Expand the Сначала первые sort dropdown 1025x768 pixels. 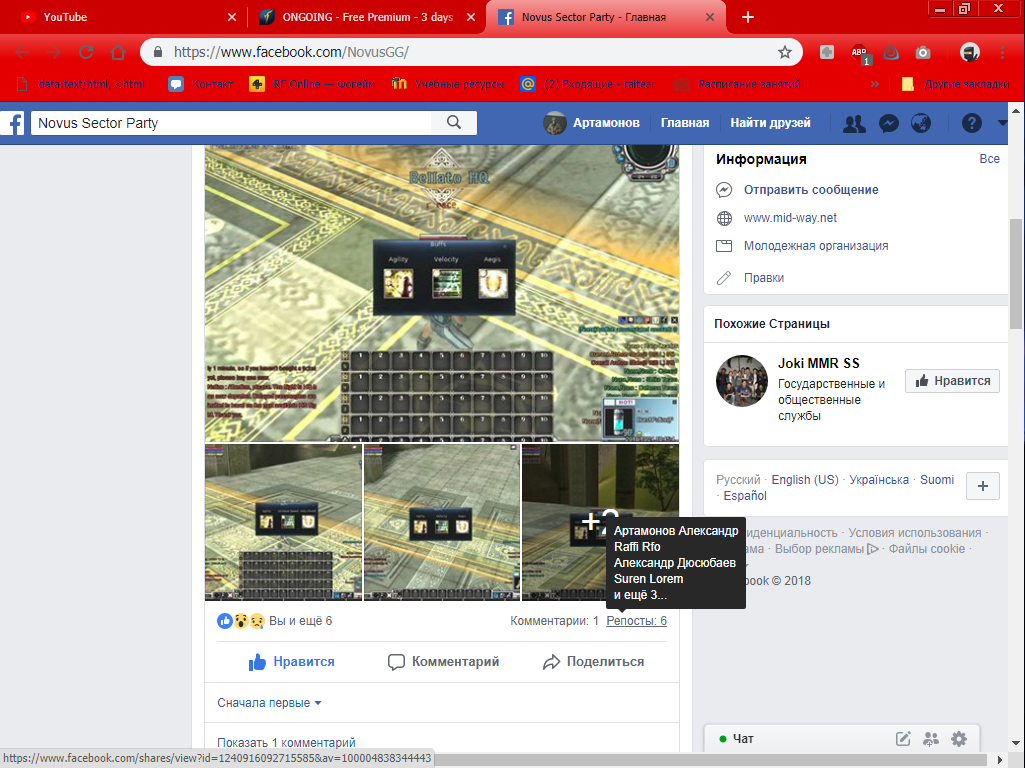(x=269, y=703)
